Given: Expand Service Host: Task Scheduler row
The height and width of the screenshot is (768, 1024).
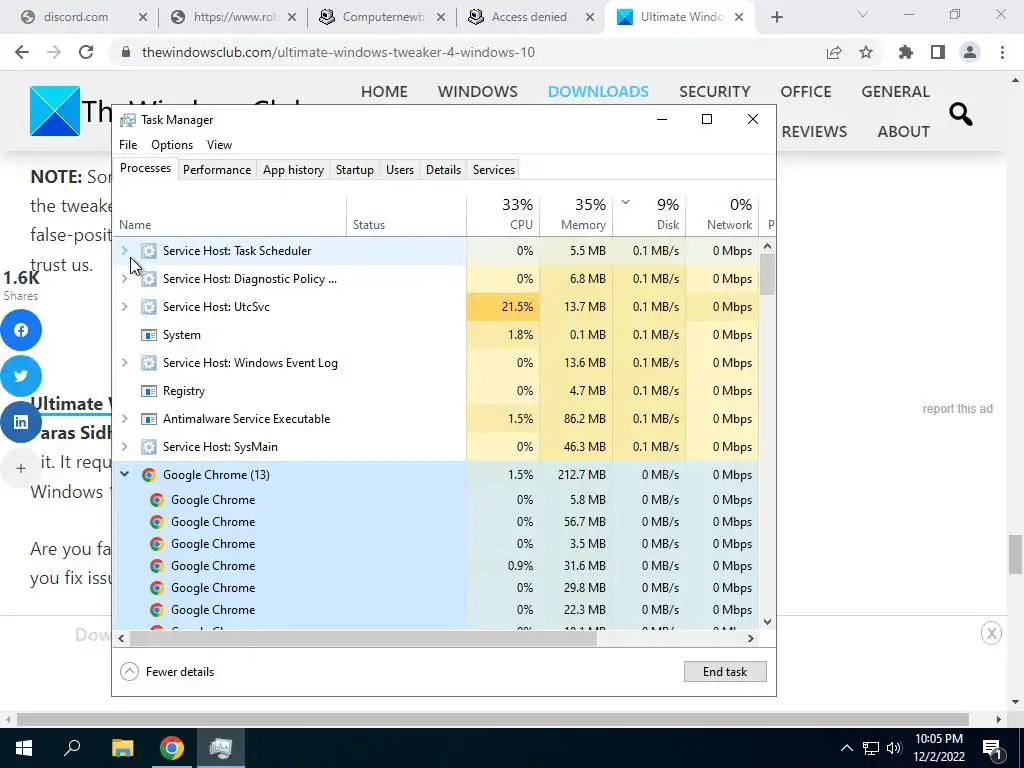Looking at the screenshot, I should (x=125, y=251).
